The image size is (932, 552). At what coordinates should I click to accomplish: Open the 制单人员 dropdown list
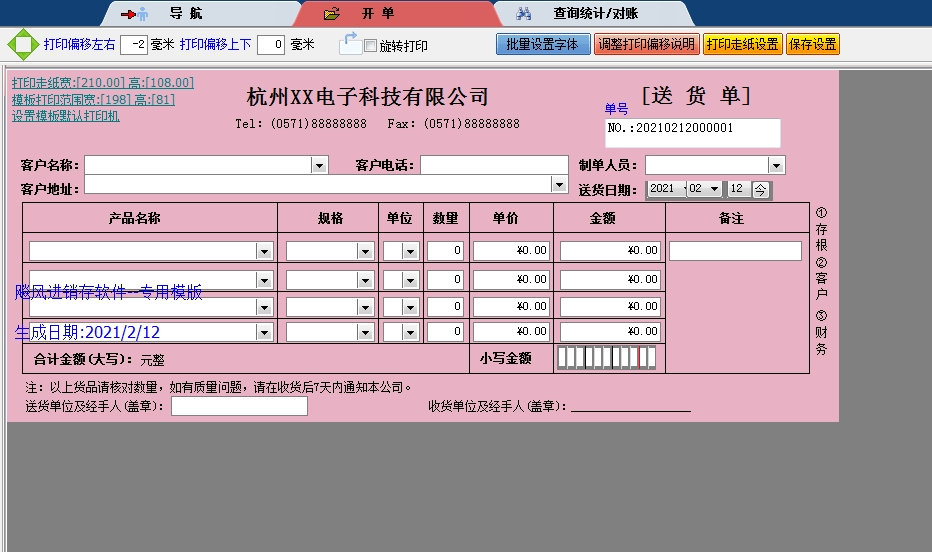tap(776, 165)
